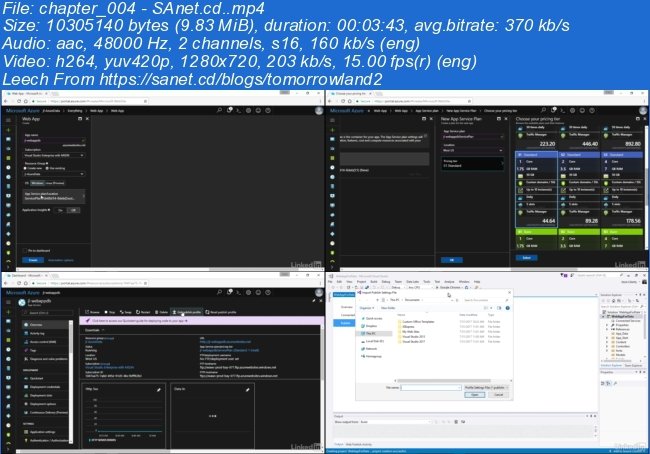Select S1 Standard pricing tier card
The image size is (650, 454).
536,189
